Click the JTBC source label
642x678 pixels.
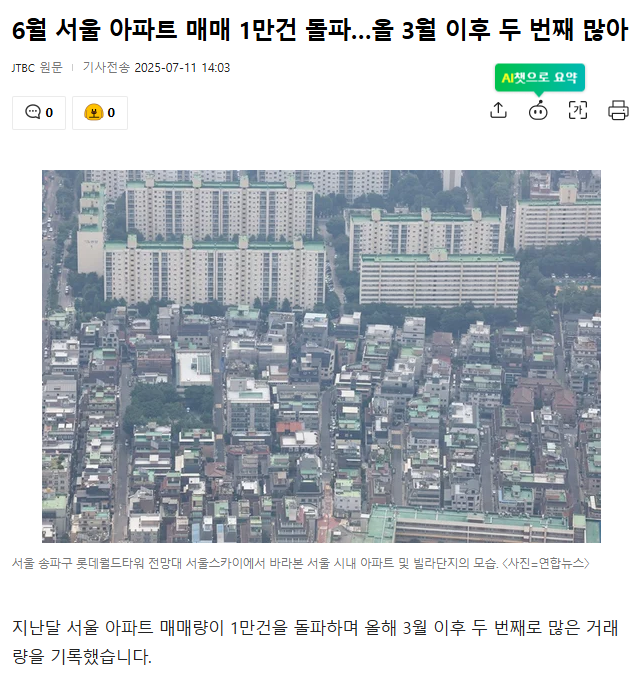coord(23,68)
